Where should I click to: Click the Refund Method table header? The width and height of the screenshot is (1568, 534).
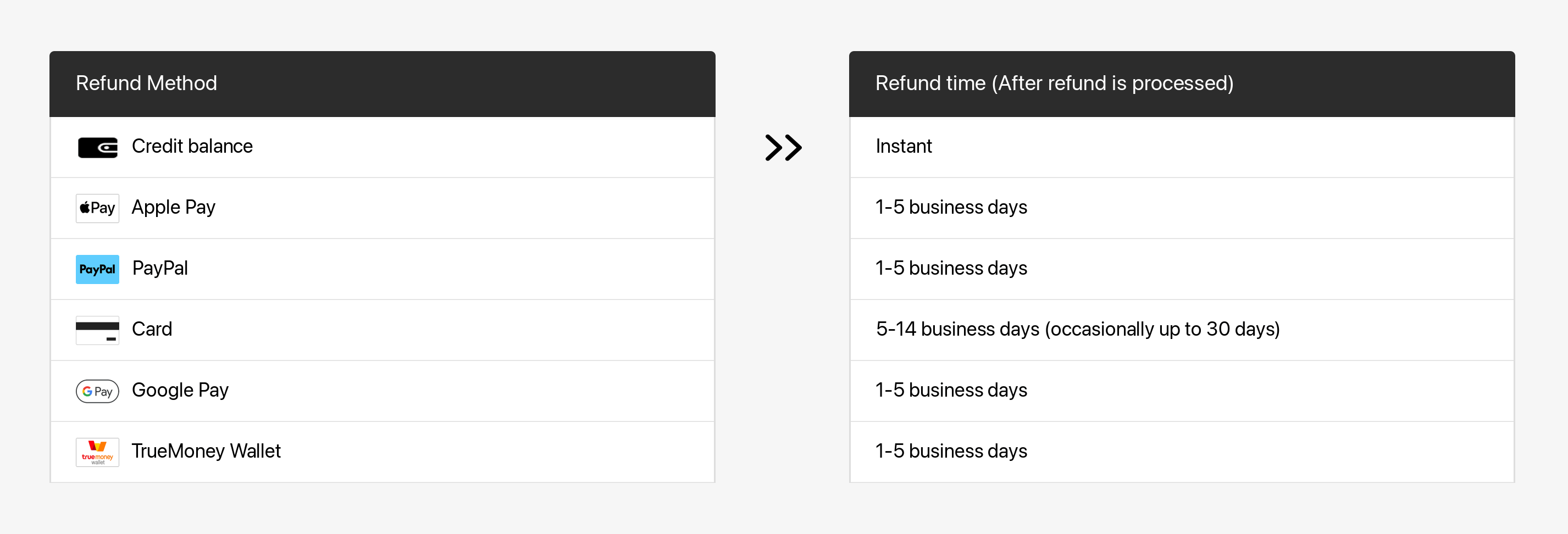[x=146, y=84]
